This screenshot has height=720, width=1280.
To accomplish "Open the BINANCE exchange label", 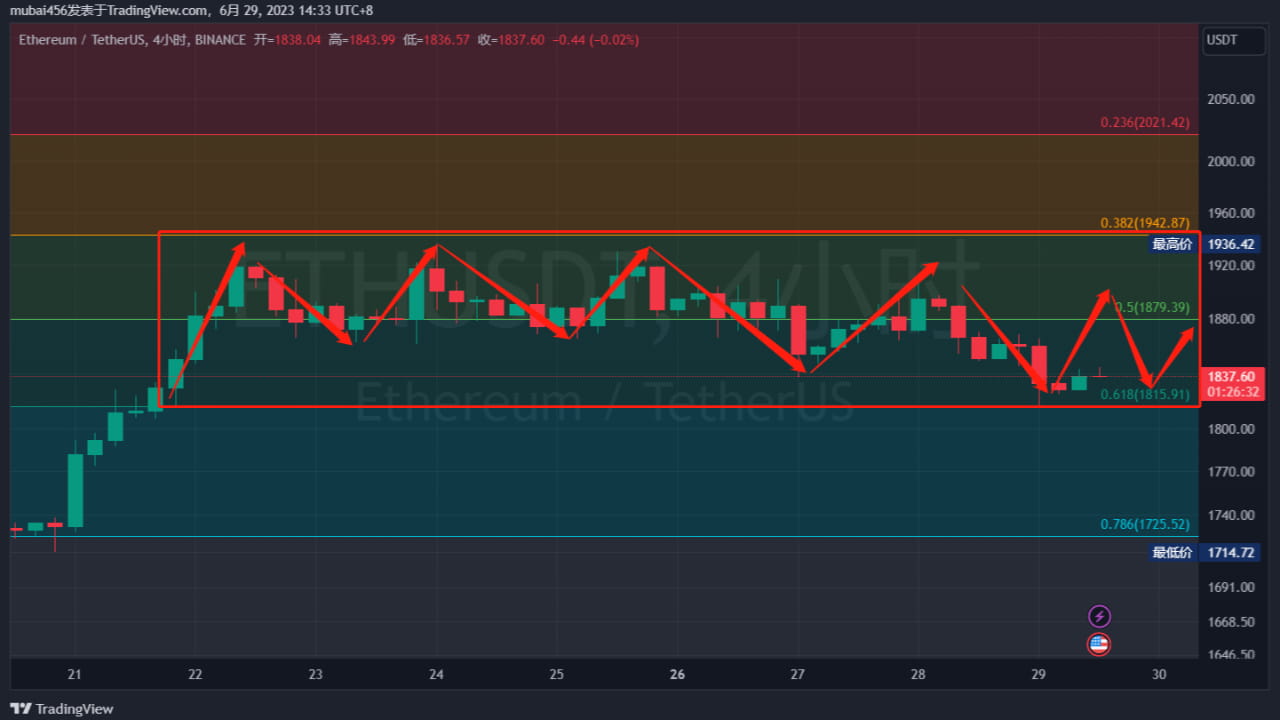I will click(218, 40).
